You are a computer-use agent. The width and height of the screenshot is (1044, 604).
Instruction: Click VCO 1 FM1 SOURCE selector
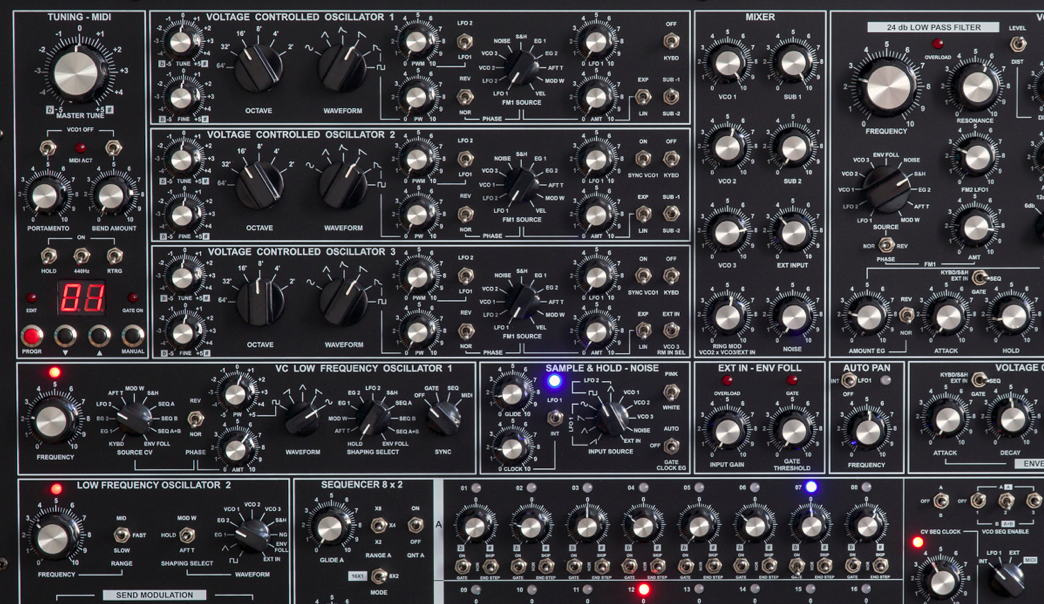point(521,69)
